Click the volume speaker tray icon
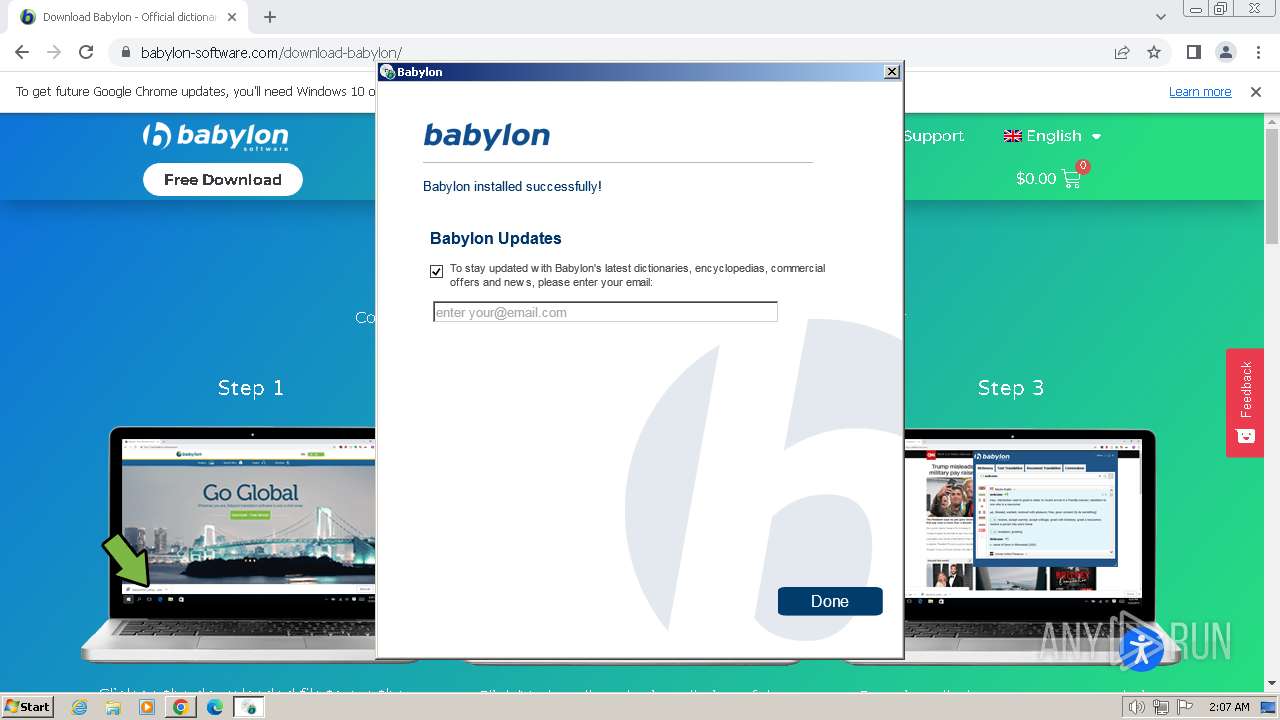The image size is (1280, 720). (1136, 707)
